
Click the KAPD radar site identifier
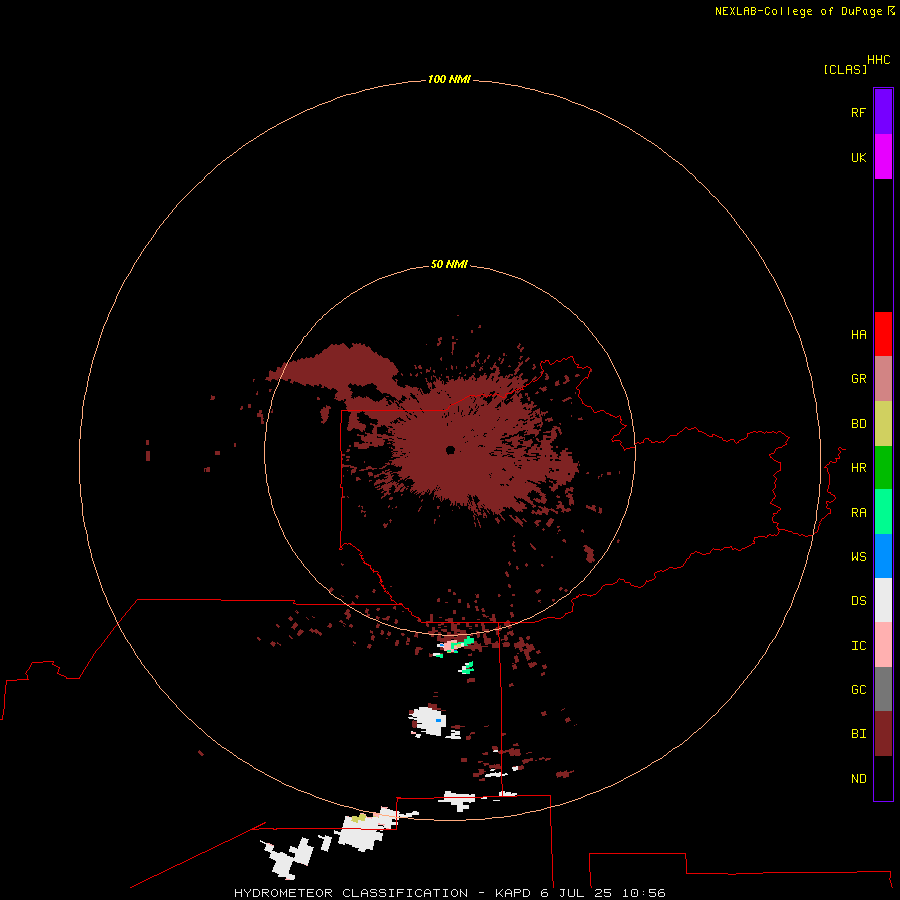coord(513,893)
